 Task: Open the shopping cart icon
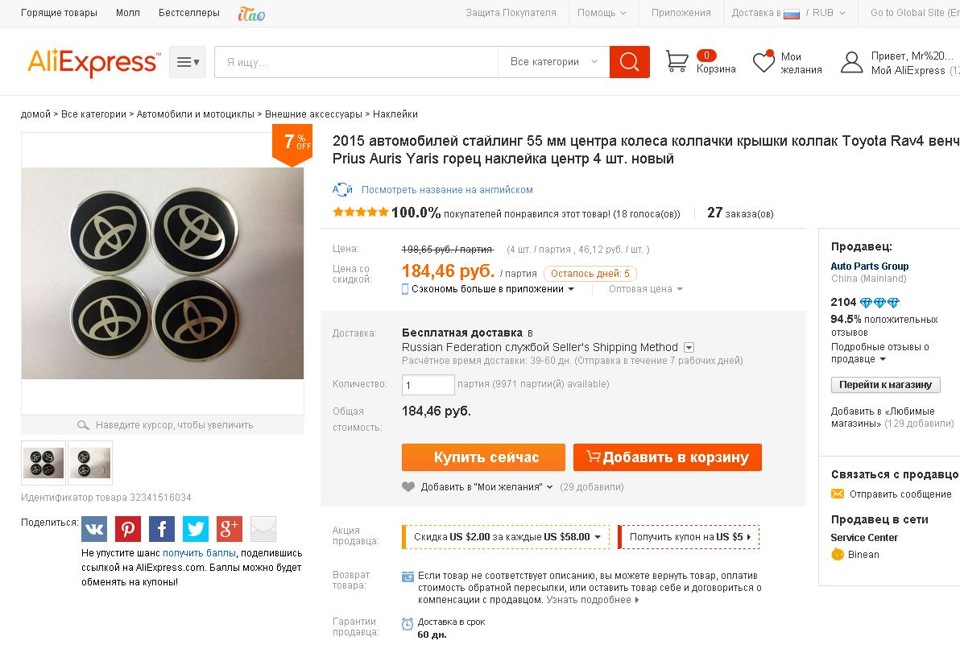click(x=677, y=62)
